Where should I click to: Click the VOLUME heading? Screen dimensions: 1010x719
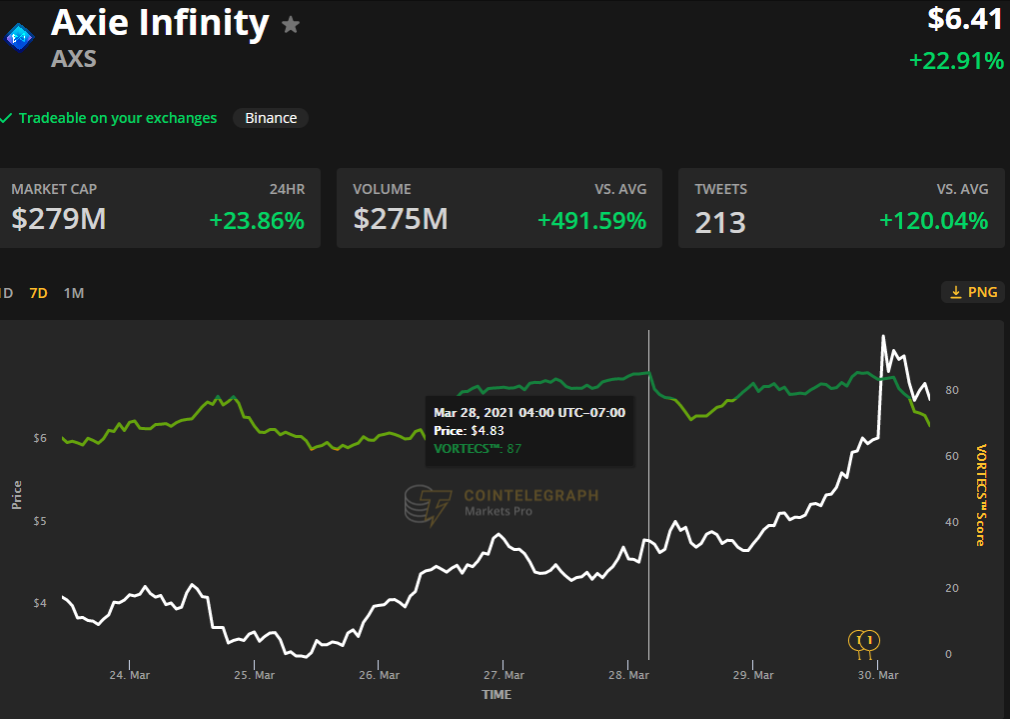pos(382,189)
